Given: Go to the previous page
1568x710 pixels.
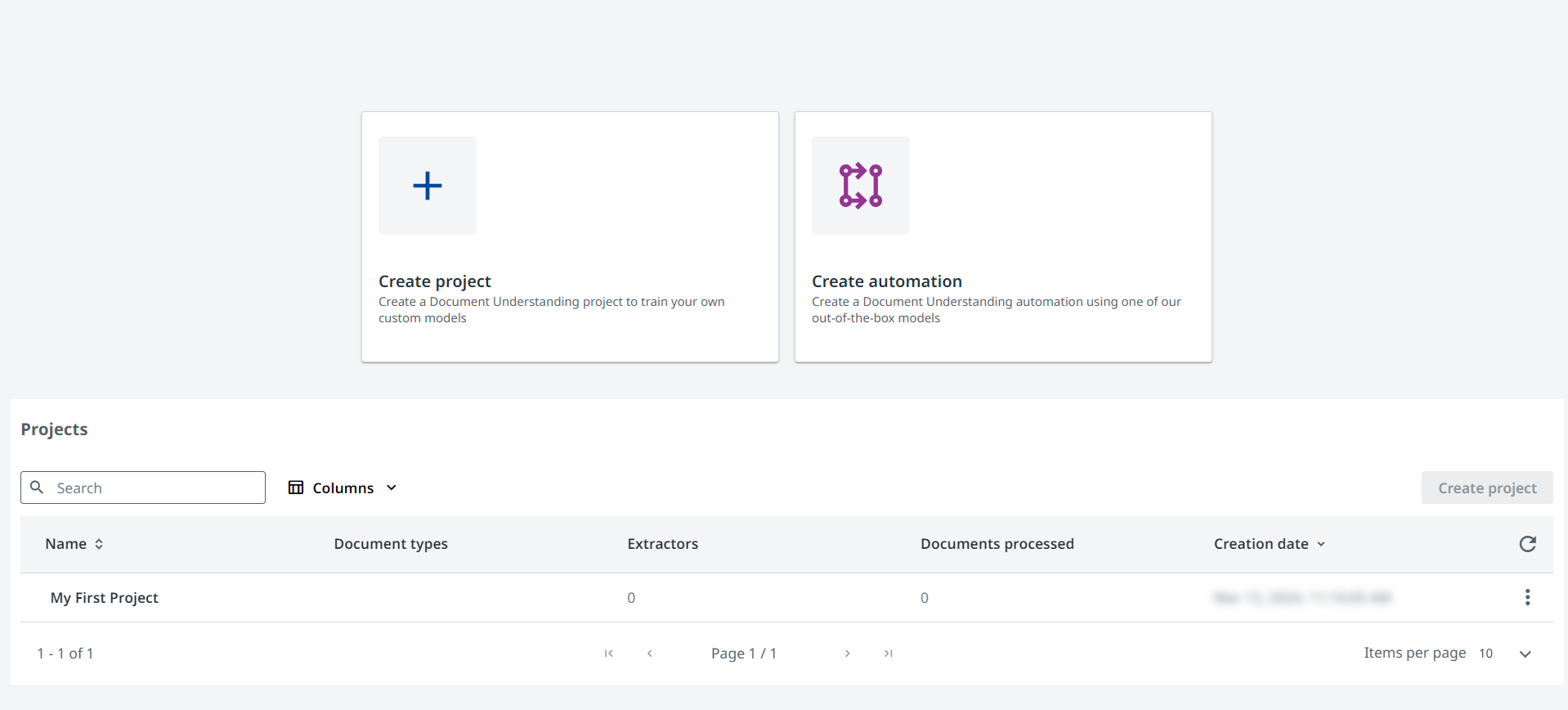Looking at the screenshot, I should pyautogui.click(x=649, y=654).
